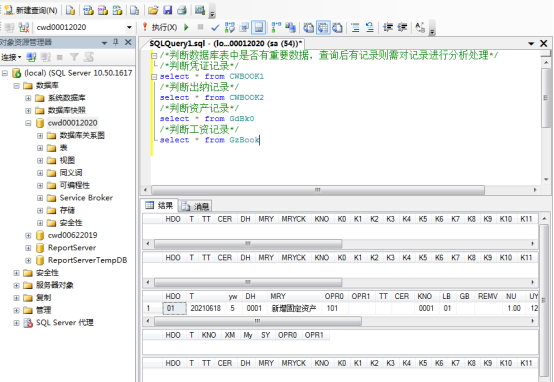Image resolution: width=554 pixels, height=382 pixels.
Task: Toggle Include Actual Execution Plan
Action: [x=276, y=27]
